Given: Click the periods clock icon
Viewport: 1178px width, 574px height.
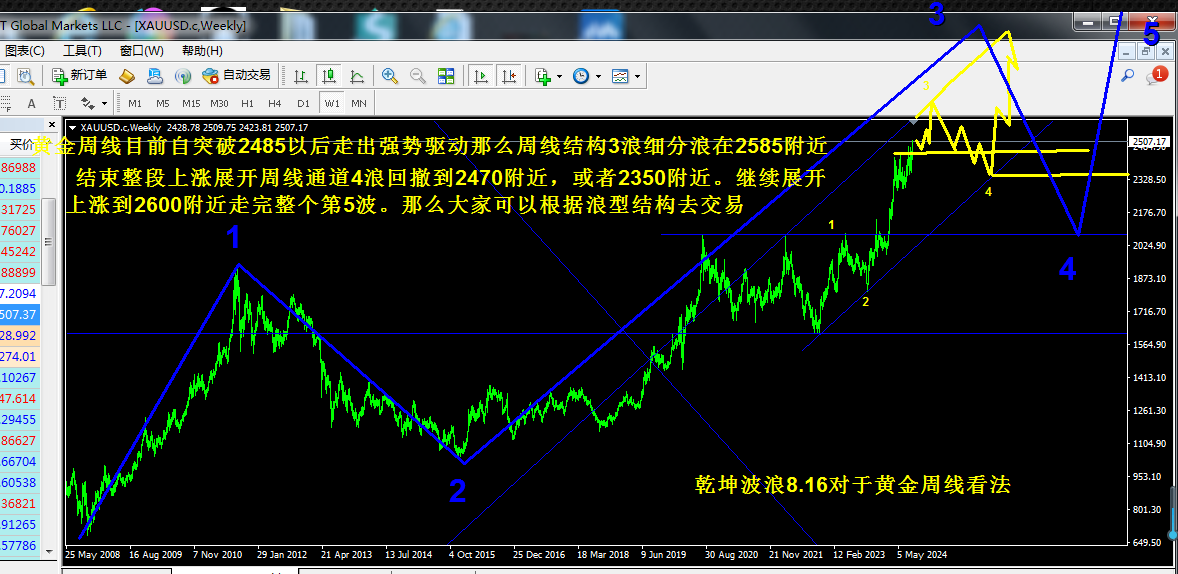Looking at the screenshot, I should 581,76.
